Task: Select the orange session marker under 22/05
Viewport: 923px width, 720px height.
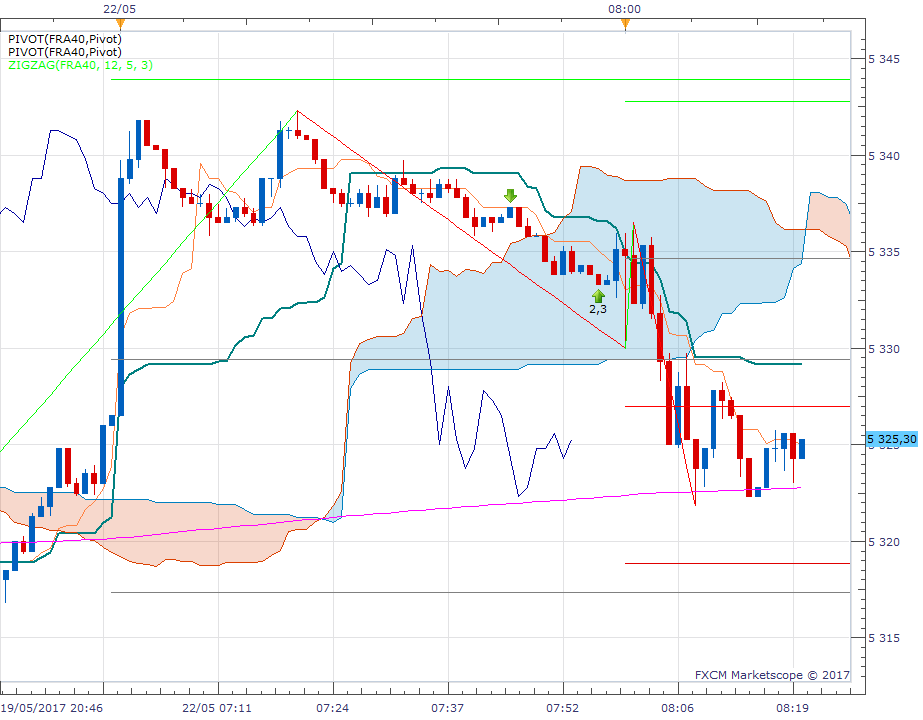Action: 120,24
